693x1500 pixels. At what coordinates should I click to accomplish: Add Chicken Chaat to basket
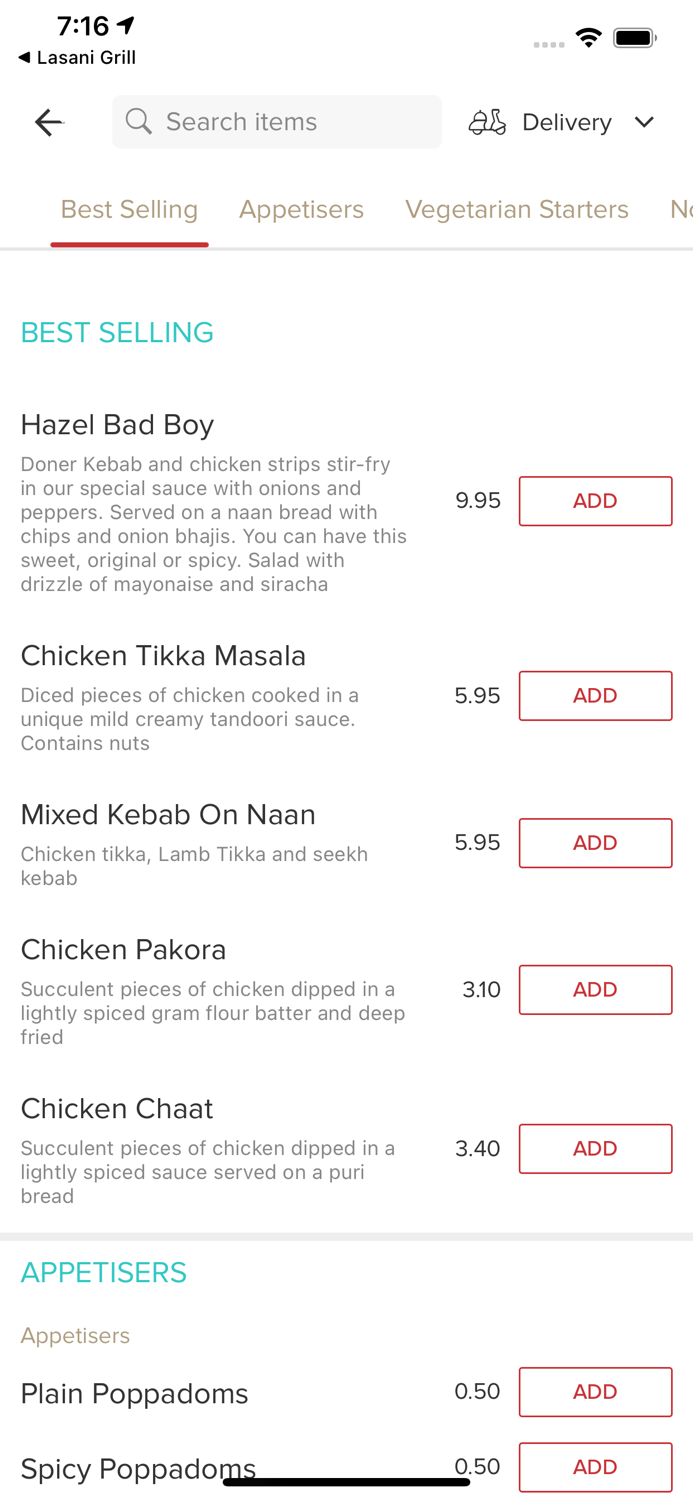595,1149
